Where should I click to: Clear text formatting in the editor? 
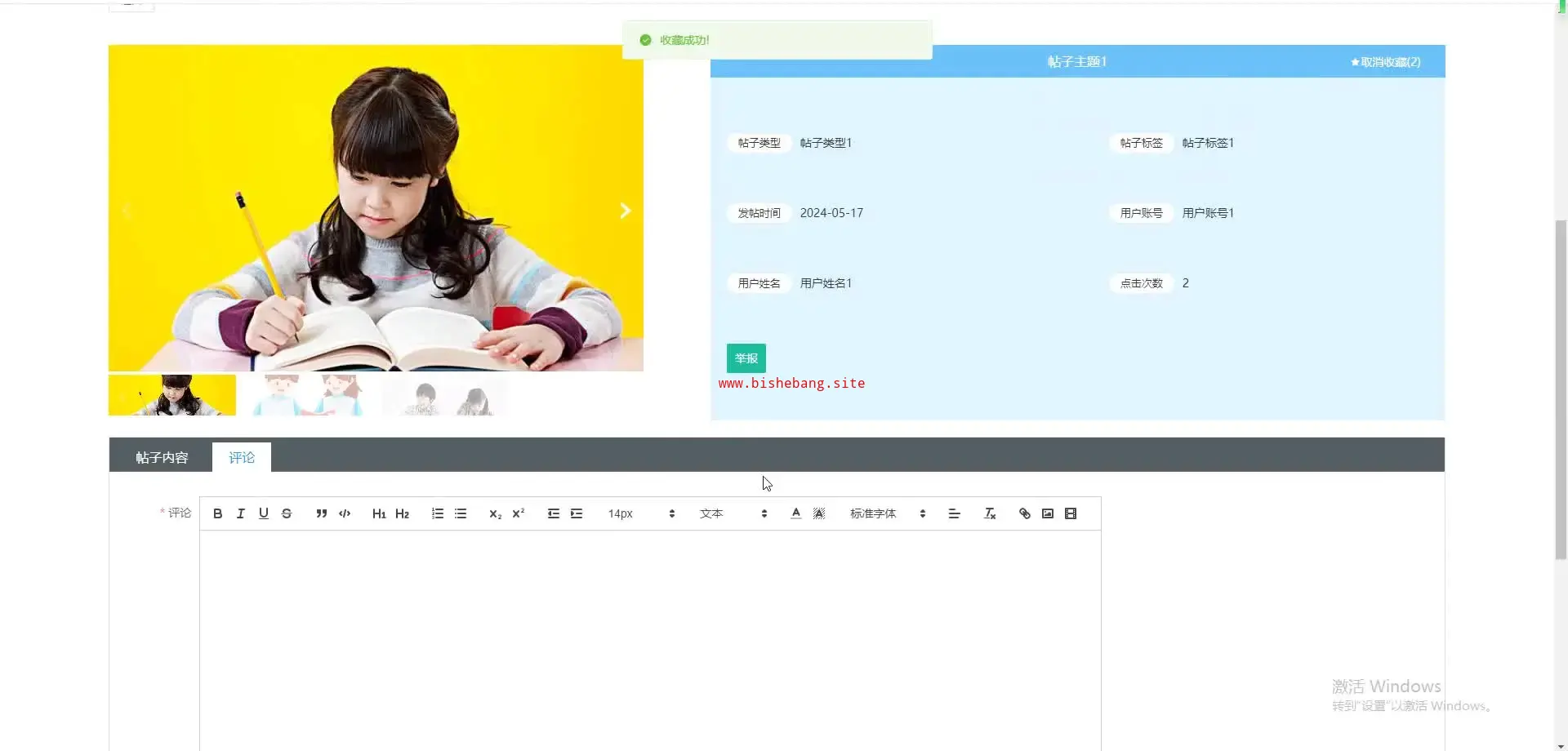[x=990, y=513]
